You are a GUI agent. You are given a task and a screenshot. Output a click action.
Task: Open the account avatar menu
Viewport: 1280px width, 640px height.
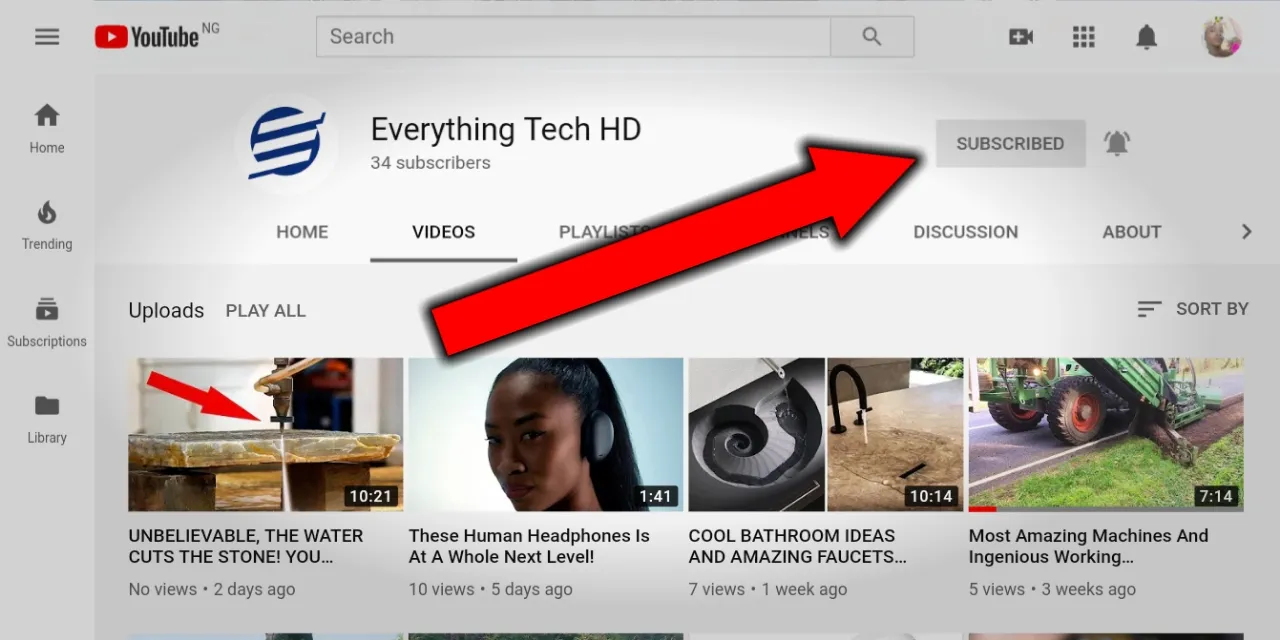coord(1221,37)
